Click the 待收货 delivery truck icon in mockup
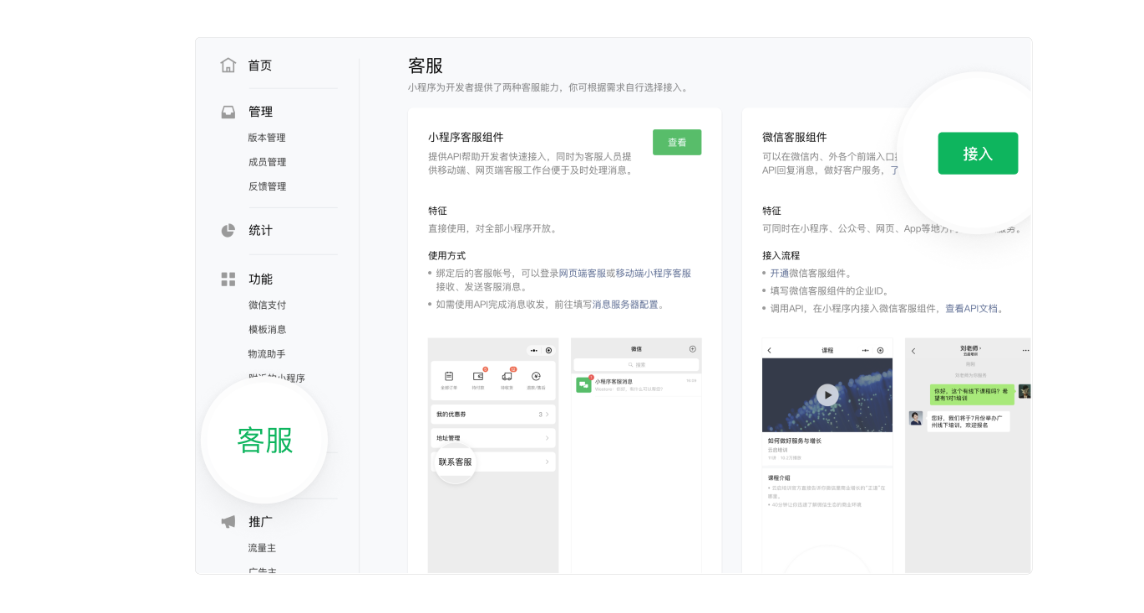The width and height of the screenshot is (1144, 613). pos(507,377)
